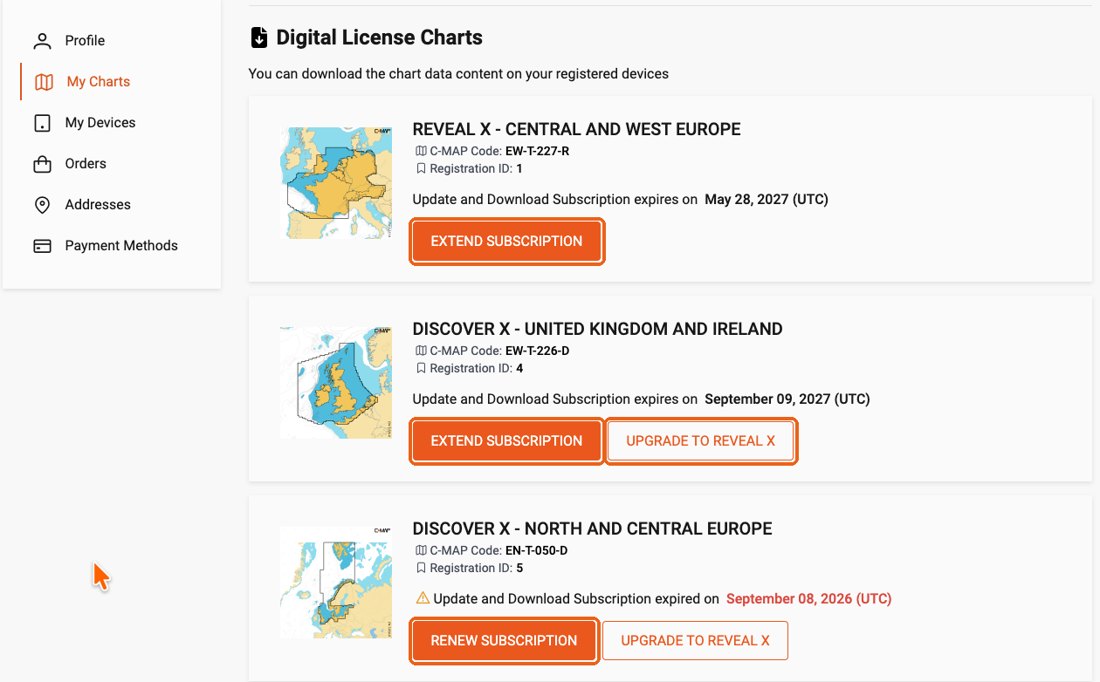This screenshot has height=682, width=1100.
Task: Click map icon beside code EN-T-050-D
Action: (421, 551)
